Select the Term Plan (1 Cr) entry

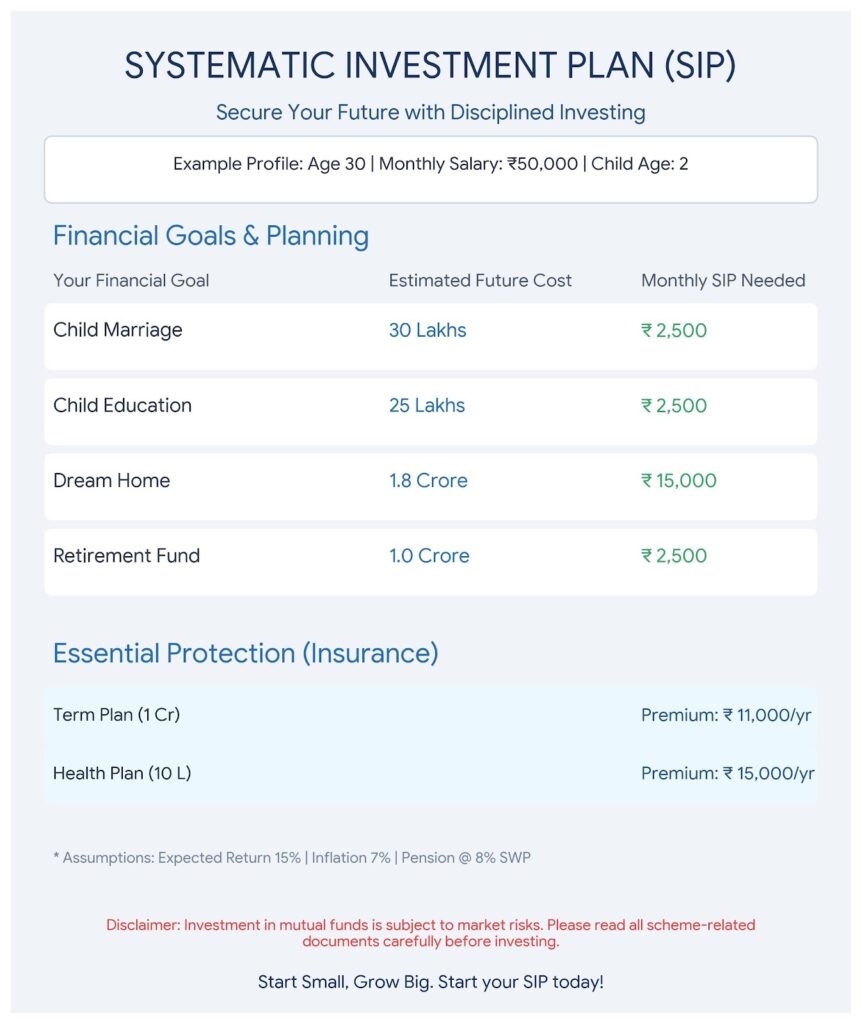(x=430, y=715)
